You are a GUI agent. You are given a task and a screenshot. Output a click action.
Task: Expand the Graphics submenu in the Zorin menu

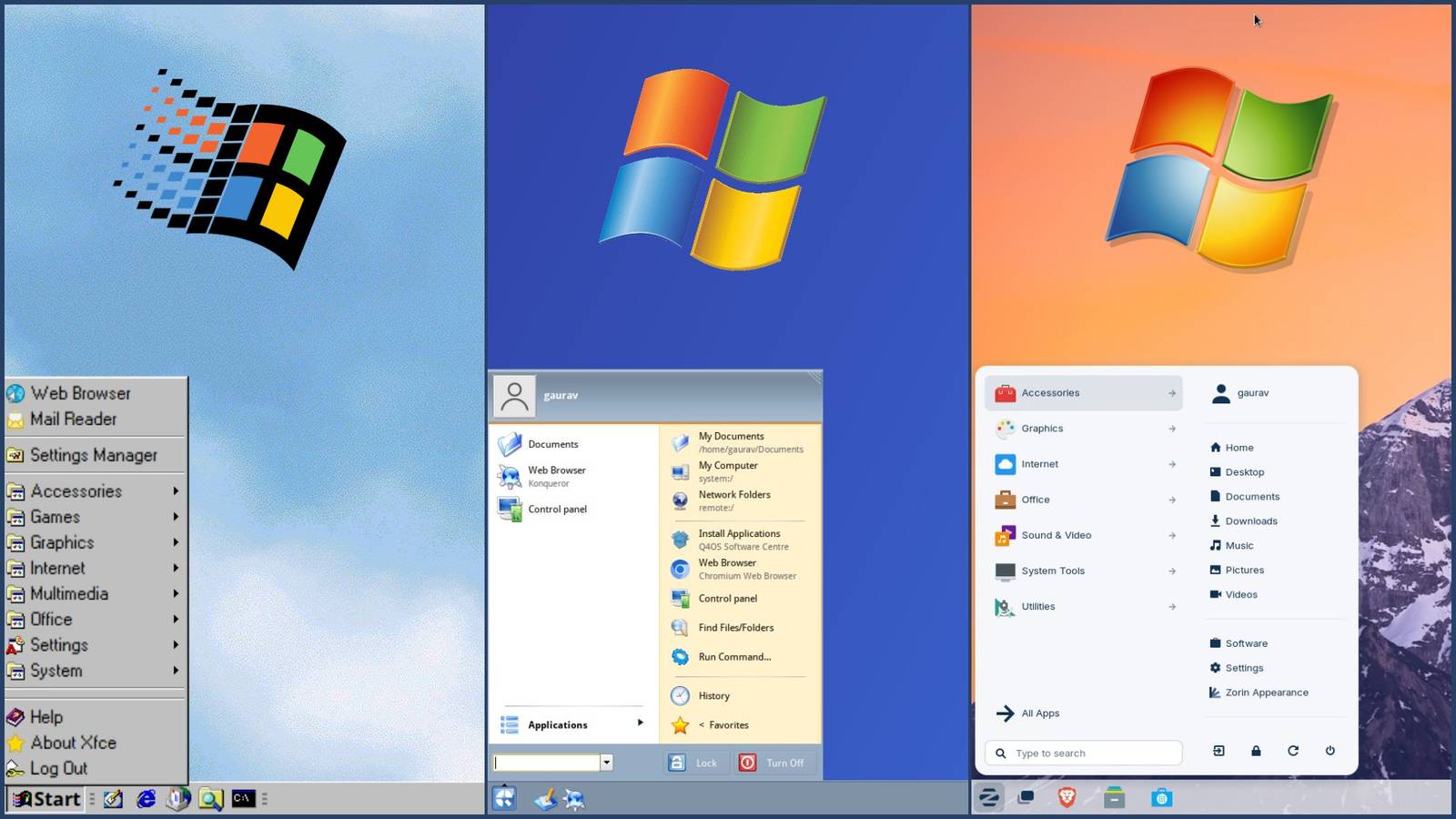(1042, 429)
